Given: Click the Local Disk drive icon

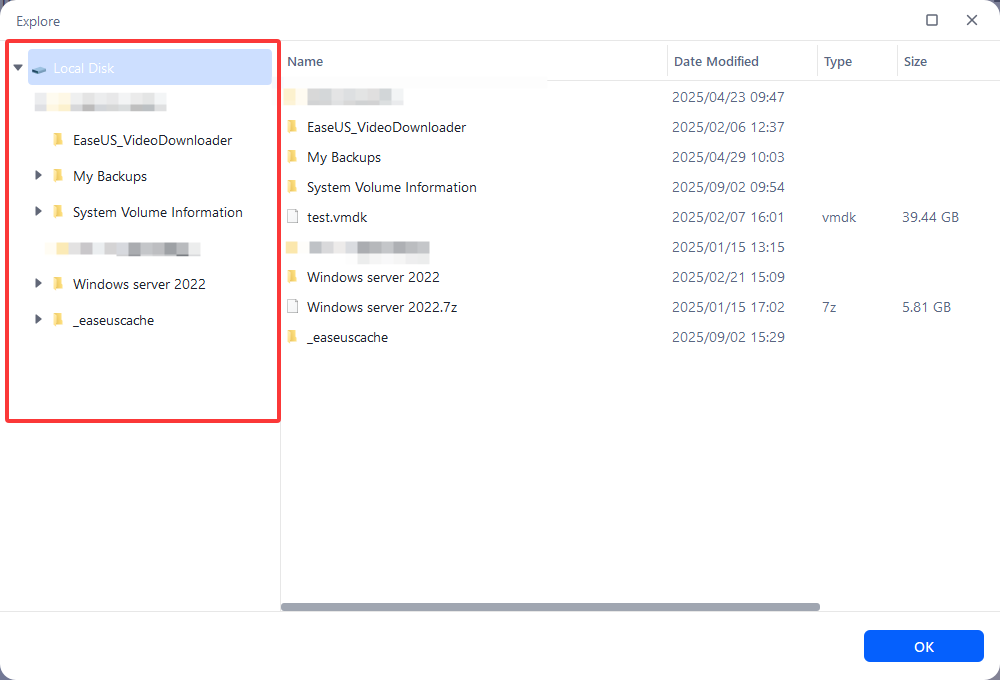Looking at the screenshot, I should tap(39, 69).
